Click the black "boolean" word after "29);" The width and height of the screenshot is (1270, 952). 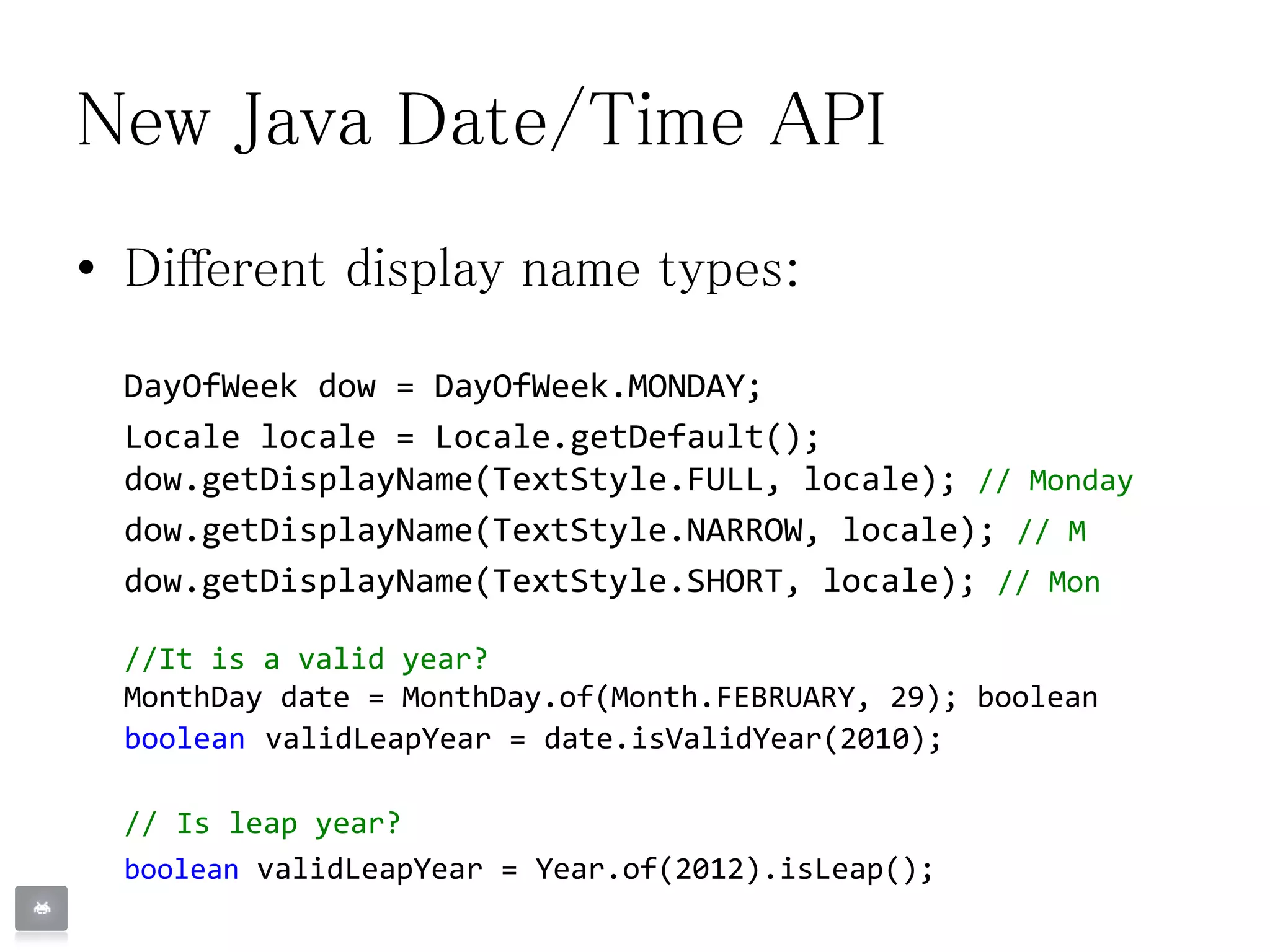[1037, 697]
